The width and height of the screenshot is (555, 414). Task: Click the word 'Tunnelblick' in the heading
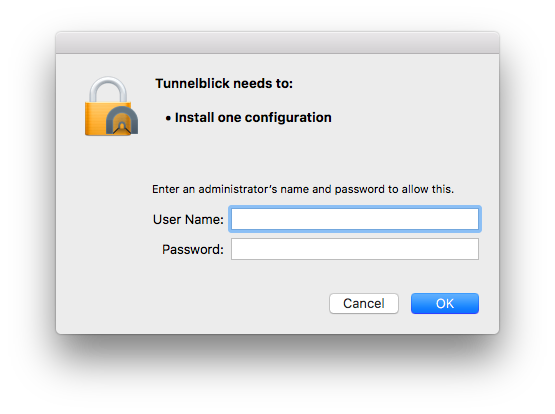click(x=193, y=84)
